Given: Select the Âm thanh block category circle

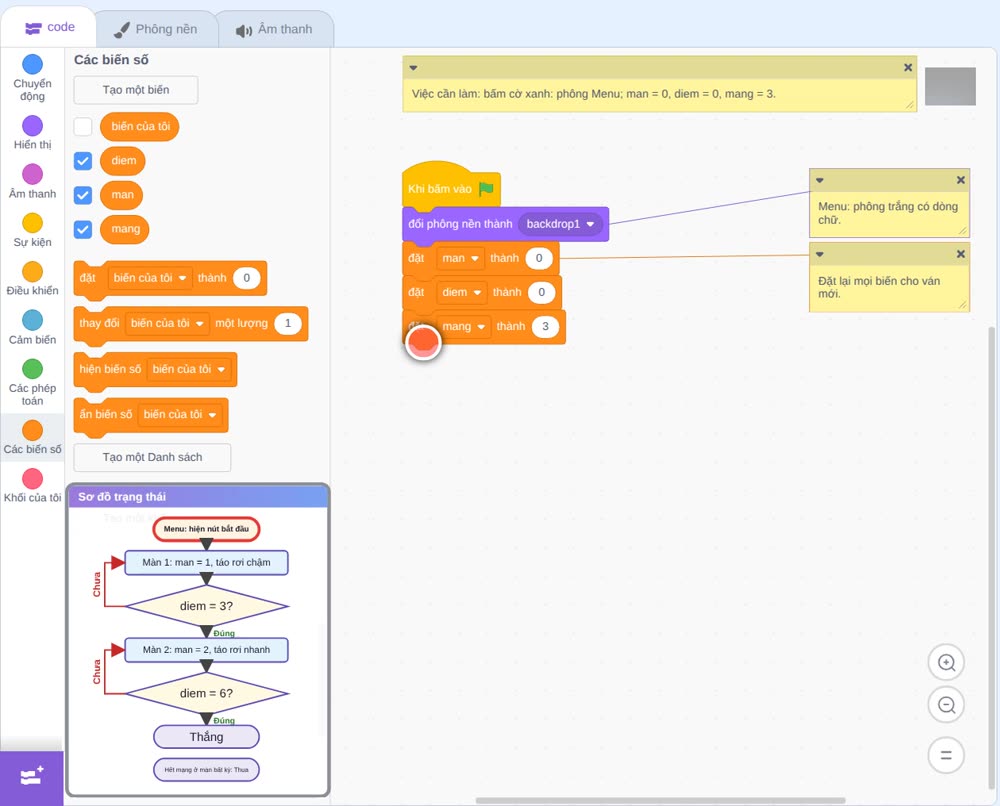Looking at the screenshot, I should [x=33, y=174].
